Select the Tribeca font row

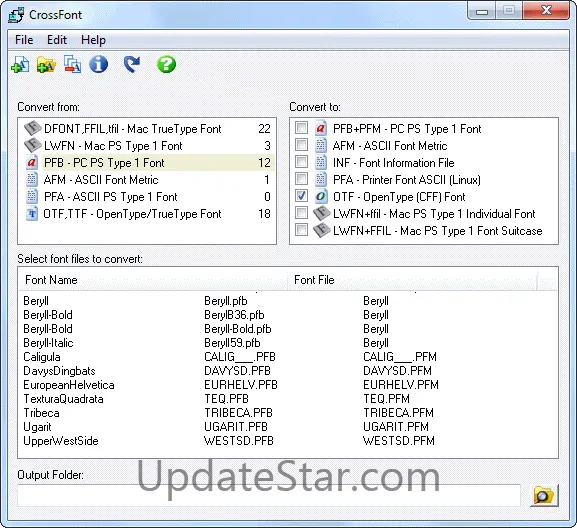288,412
